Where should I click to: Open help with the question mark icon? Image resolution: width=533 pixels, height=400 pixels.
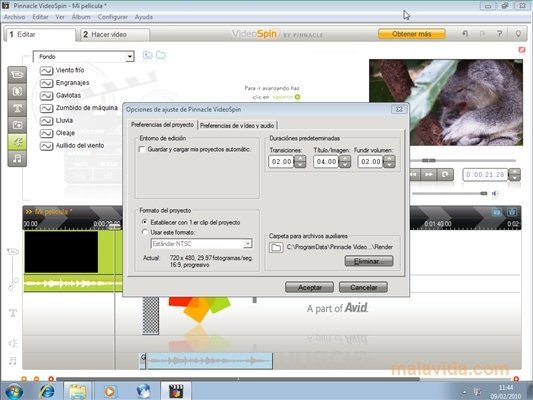tap(499, 34)
